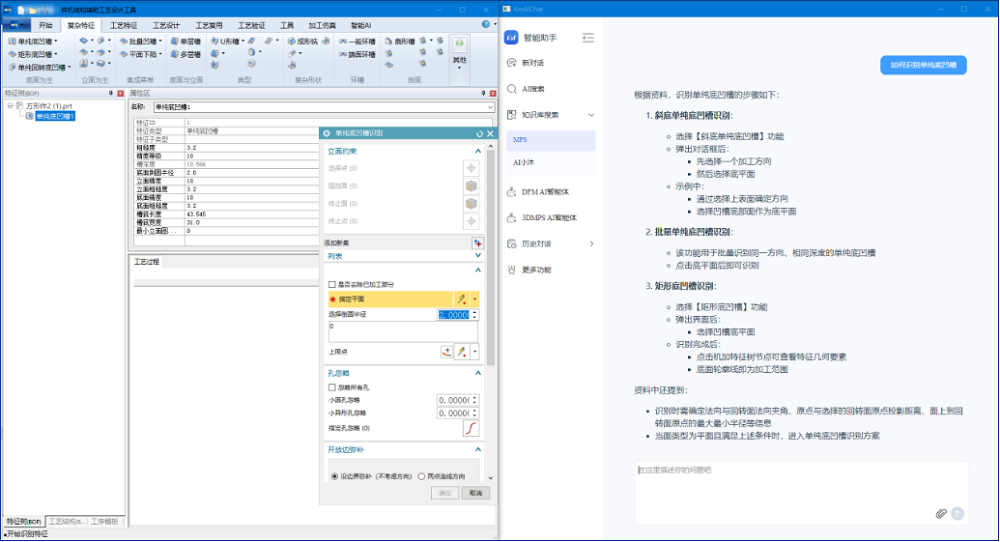
Task: Click the 选择倒圆半径 value field
Action: pos(453,314)
